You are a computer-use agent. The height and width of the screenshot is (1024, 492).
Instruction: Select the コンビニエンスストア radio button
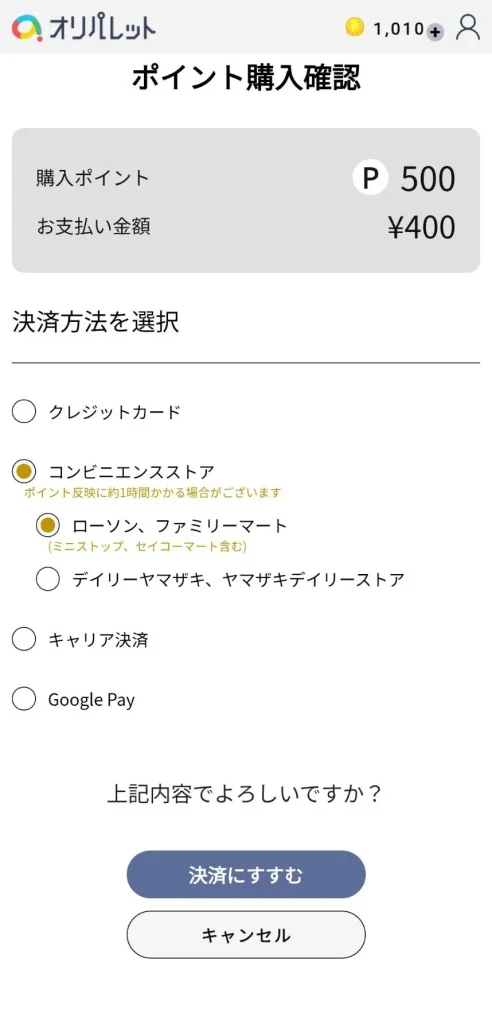[24, 470]
